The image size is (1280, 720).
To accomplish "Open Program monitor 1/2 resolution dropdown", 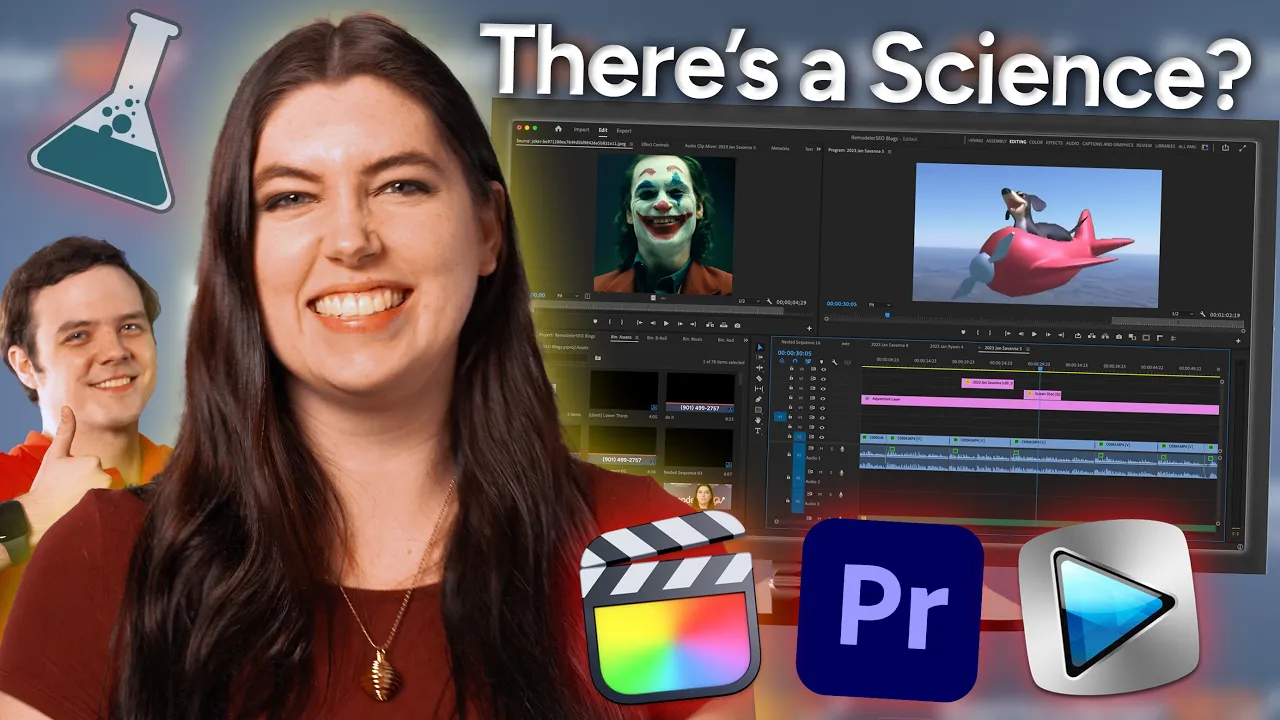I will [x=1182, y=313].
